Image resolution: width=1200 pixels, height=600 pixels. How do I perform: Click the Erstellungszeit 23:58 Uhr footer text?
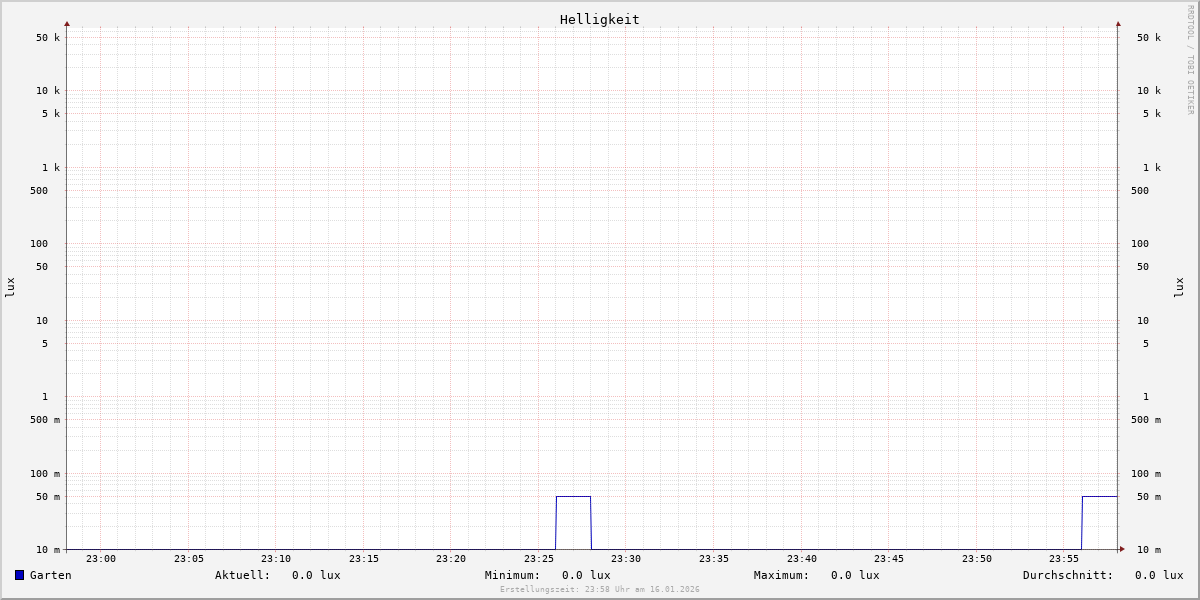600,590
